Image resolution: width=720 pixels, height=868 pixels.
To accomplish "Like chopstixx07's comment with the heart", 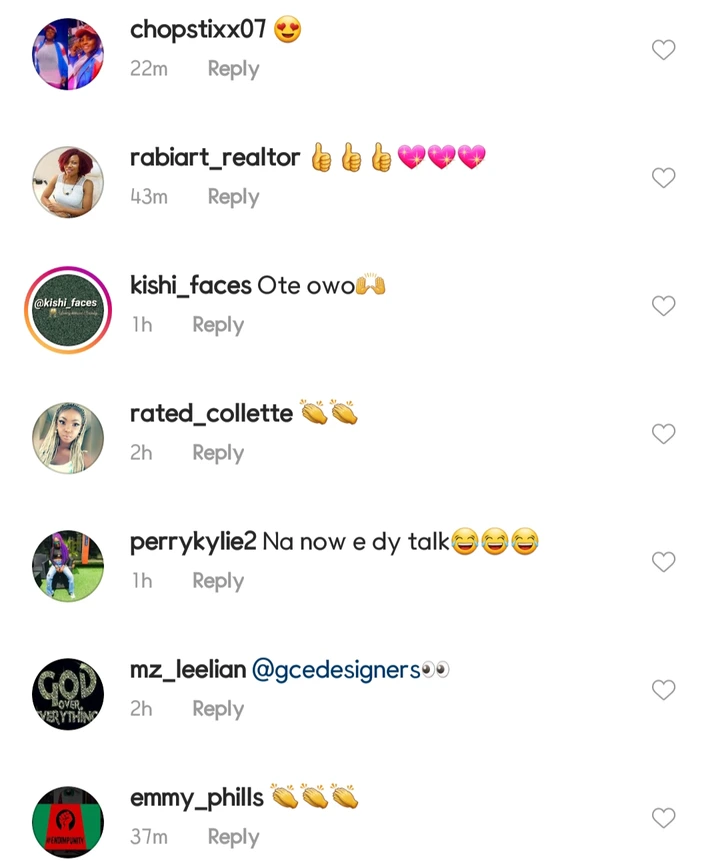I will tap(664, 50).
